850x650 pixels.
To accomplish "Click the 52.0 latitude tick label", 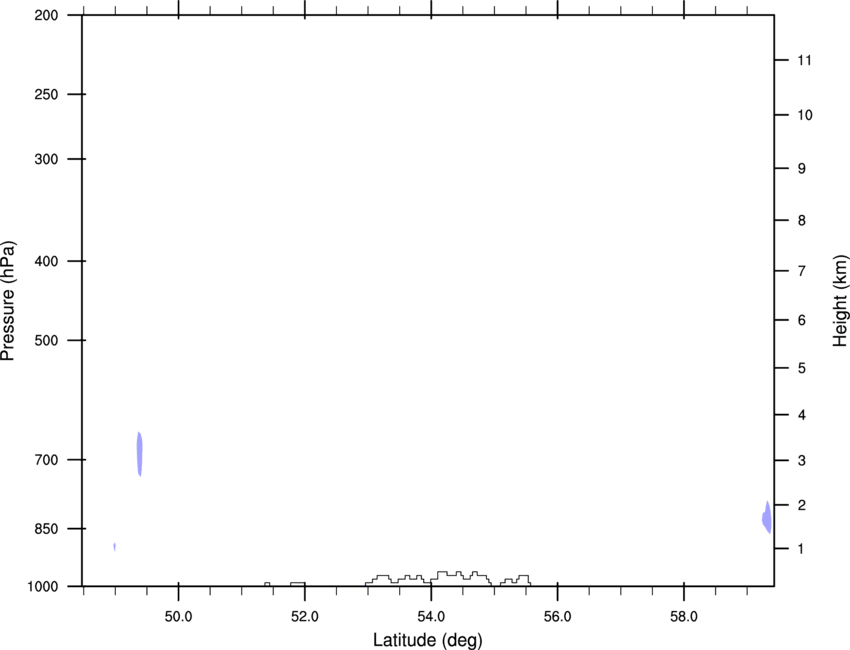I will point(305,616).
